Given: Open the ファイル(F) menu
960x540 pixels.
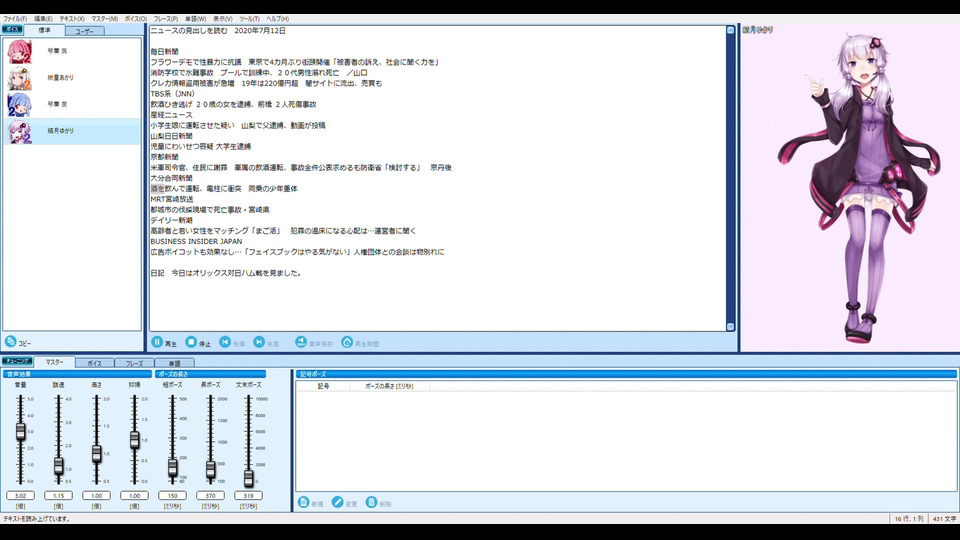Looking at the screenshot, I should [15, 19].
